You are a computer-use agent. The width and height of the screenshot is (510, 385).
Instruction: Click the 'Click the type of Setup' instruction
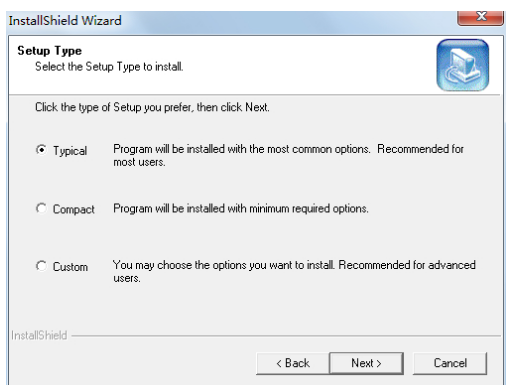coord(152,107)
